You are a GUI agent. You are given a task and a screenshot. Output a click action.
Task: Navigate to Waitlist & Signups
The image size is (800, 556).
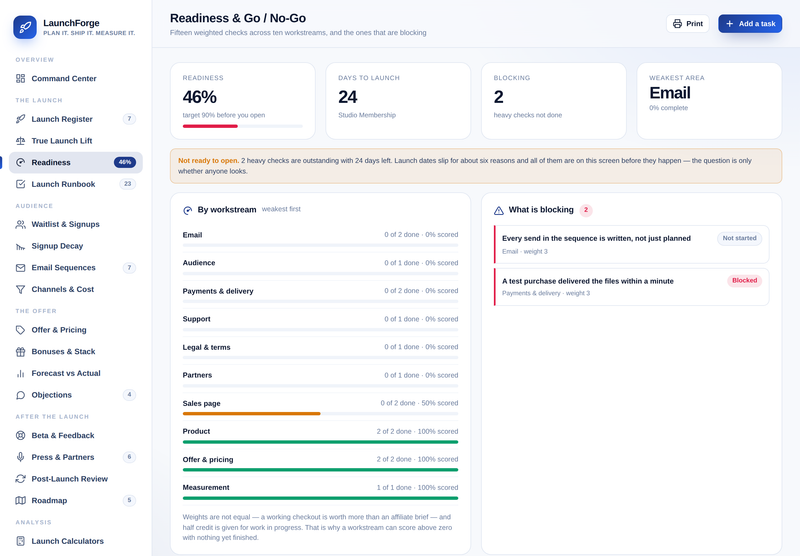pos(76,224)
